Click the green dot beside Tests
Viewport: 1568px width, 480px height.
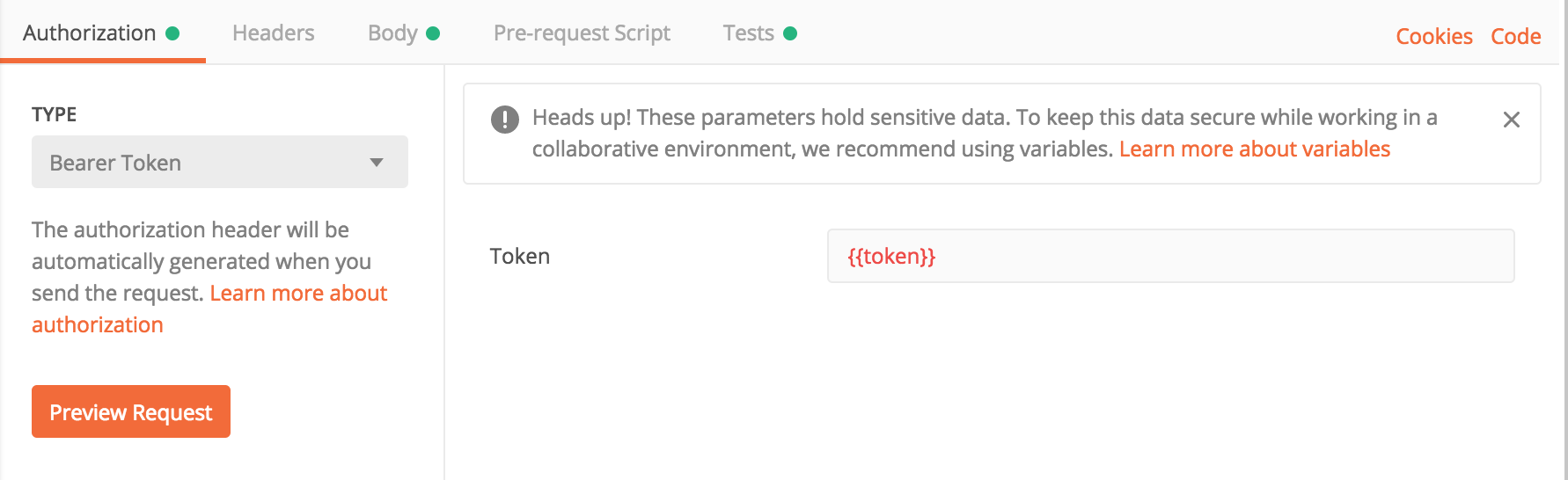tap(790, 33)
